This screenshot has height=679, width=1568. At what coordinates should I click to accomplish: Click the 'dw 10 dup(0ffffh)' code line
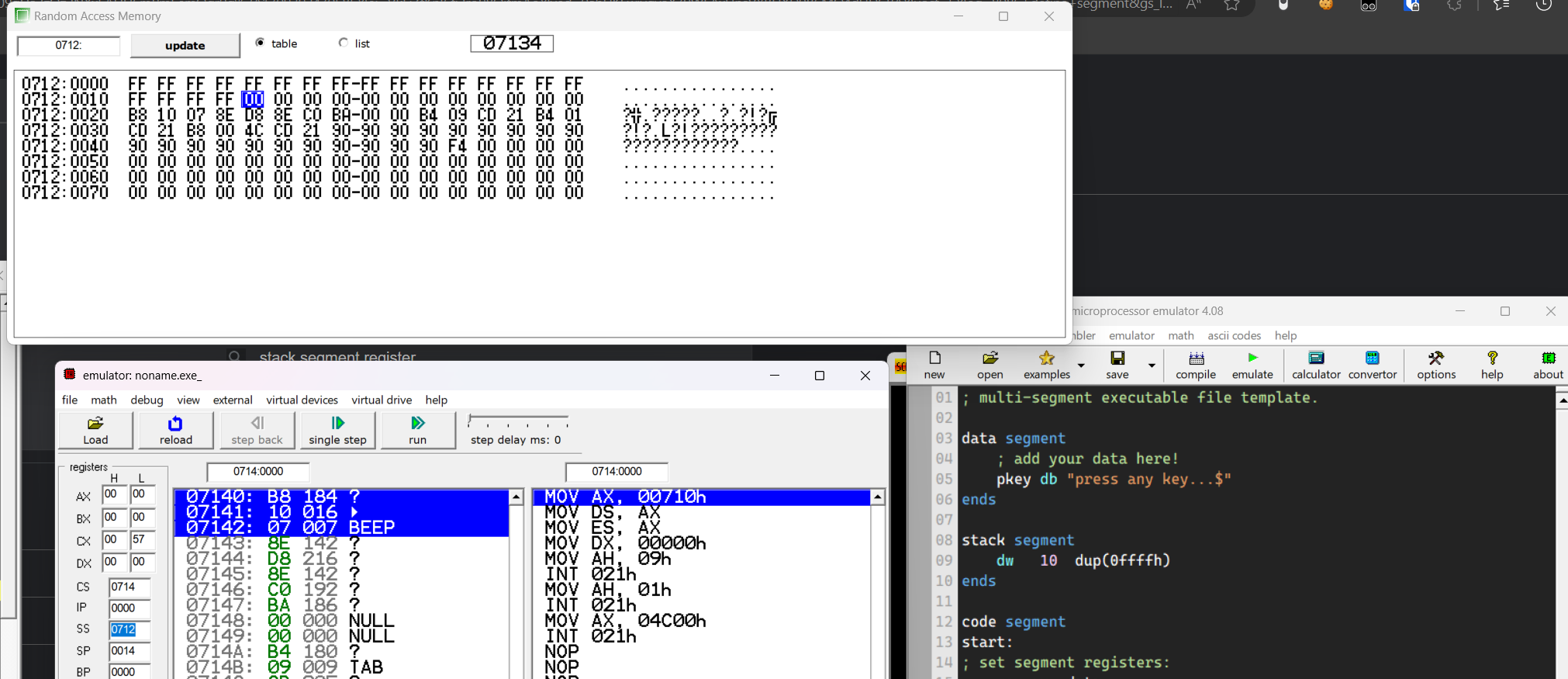point(1083,560)
